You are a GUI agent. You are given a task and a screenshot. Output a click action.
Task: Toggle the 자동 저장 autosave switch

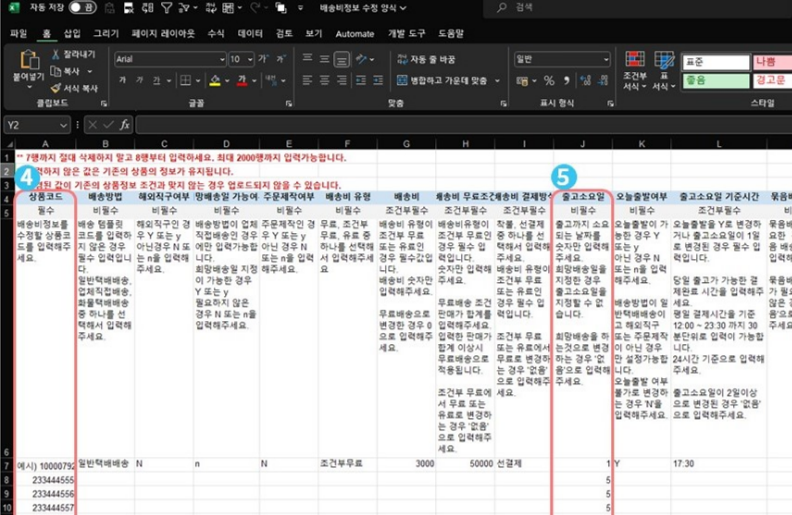82,8
